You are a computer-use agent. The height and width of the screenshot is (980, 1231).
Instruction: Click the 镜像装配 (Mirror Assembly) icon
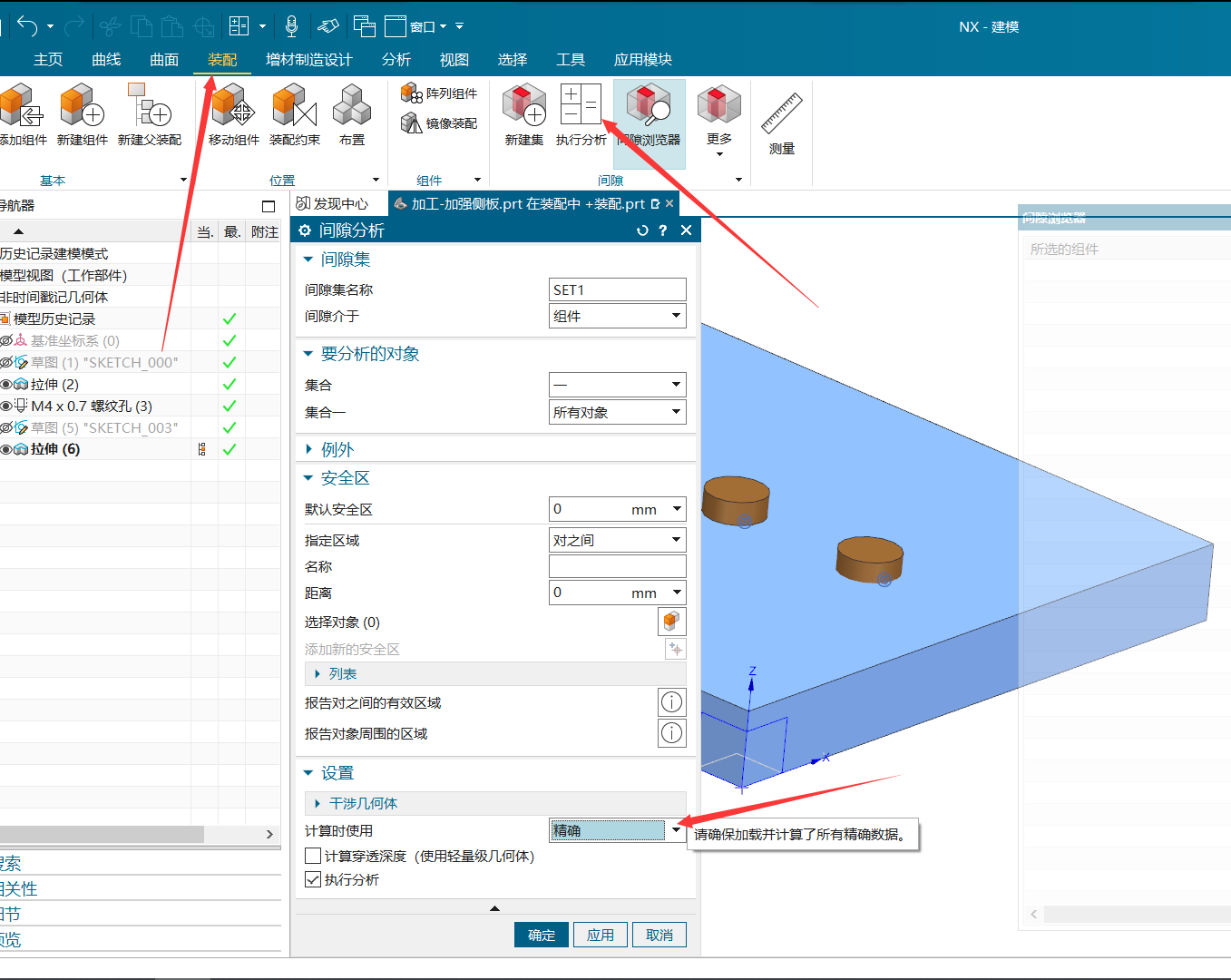click(439, 123)
